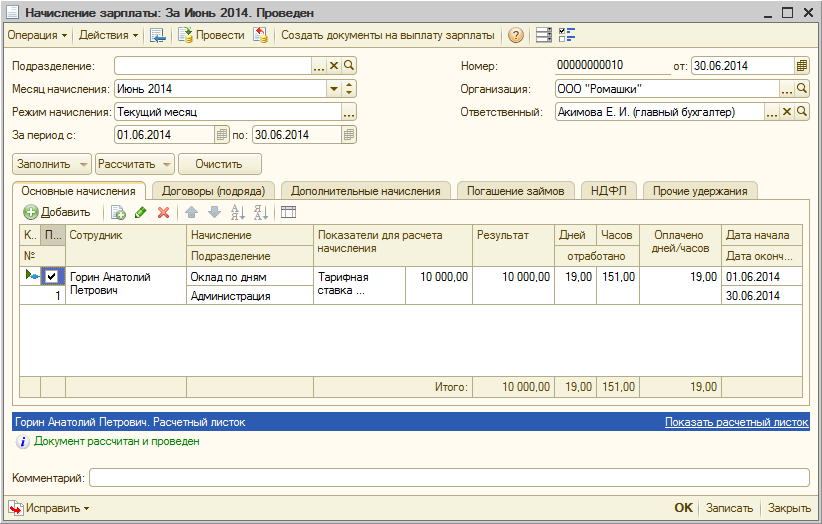Switch to Погашение займов tab
Image resolution: width=822 pixels, height=524 pixels.
(515, 191)
